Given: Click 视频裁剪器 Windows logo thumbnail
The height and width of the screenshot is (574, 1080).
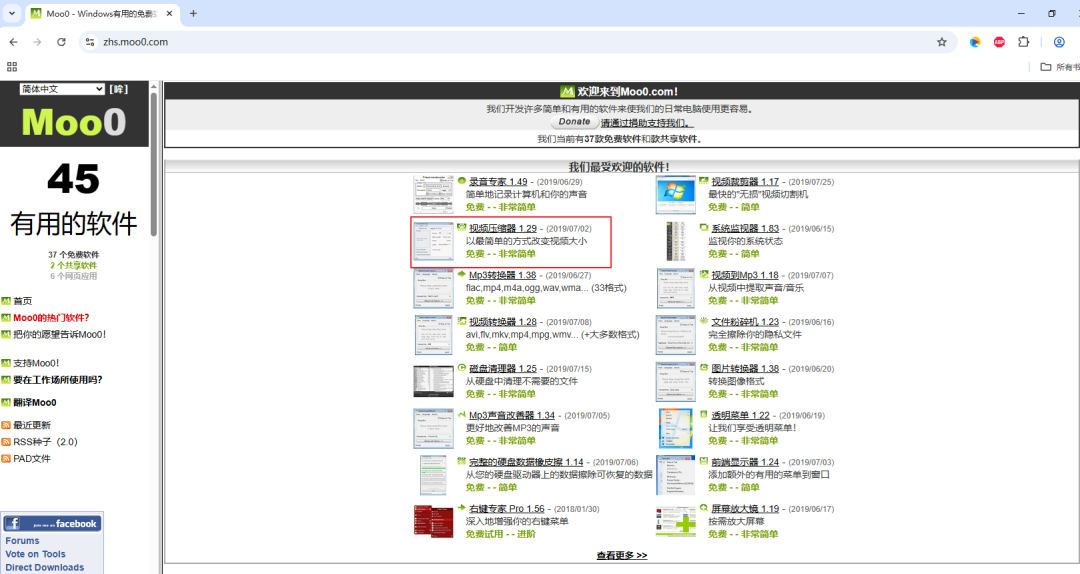Looking at the screenshot, I should tap(676, 194).
